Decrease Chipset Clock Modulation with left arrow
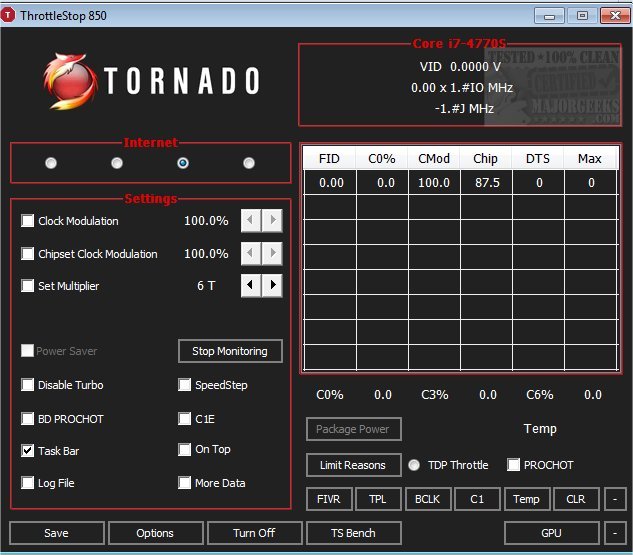The image size is (633, 555). click(x=251, y=253)
